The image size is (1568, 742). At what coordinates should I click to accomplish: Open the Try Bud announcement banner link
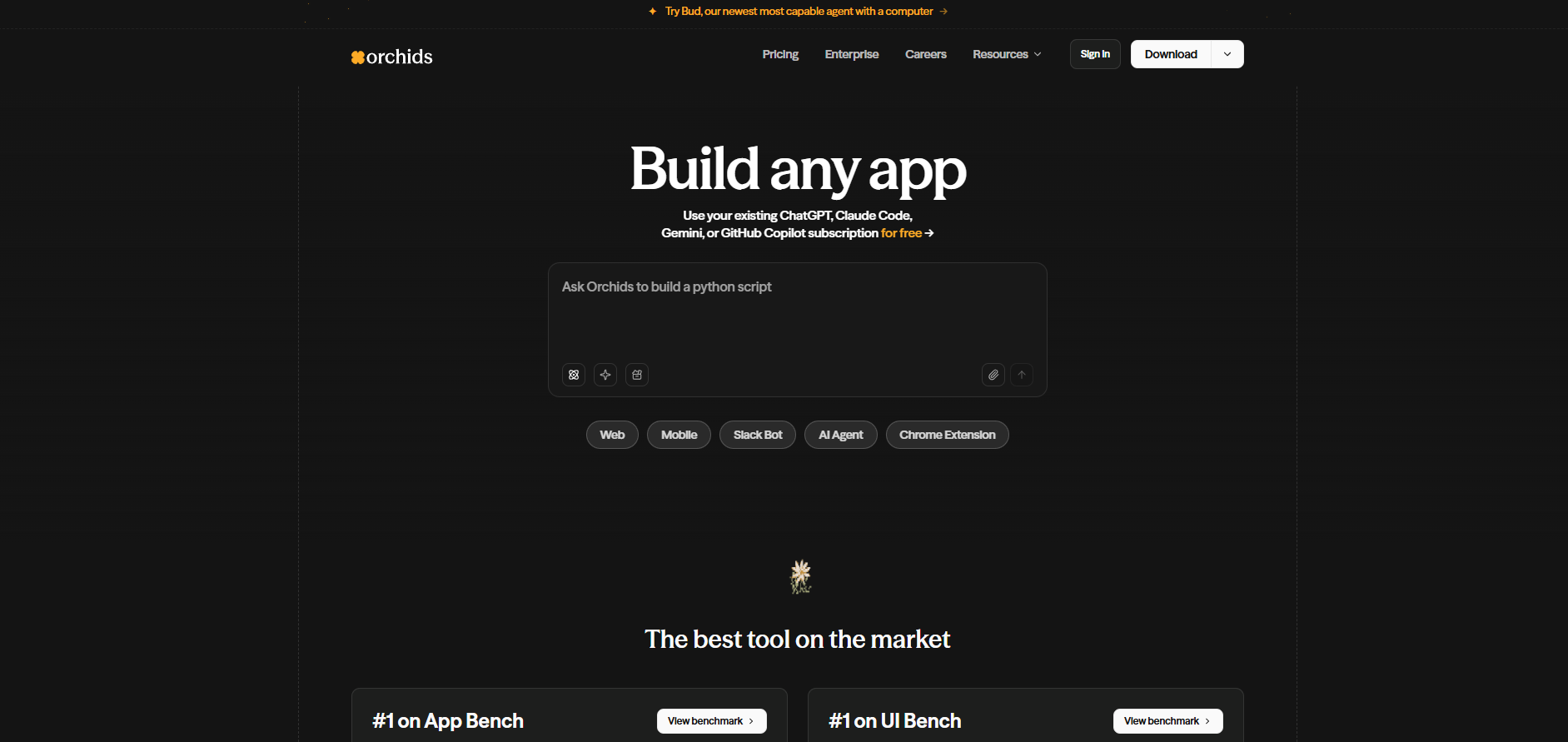(x=799, y=12)
